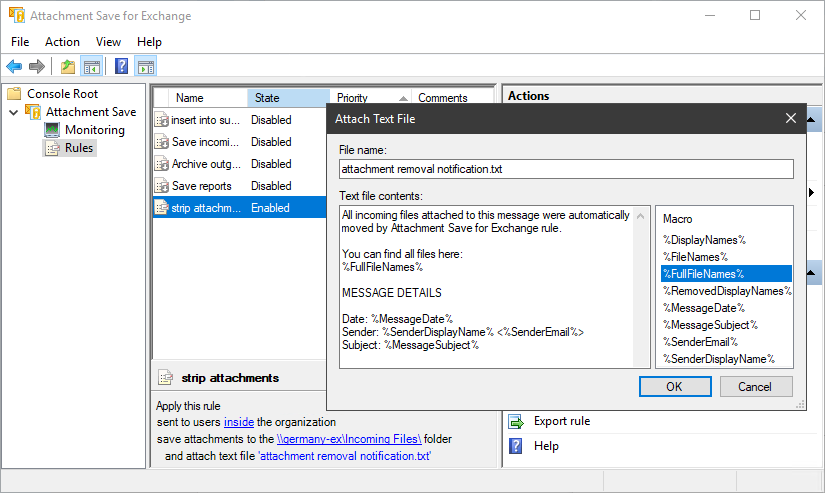
Task: Select the %DisplayNames% macro
Action: click(704, 240)
